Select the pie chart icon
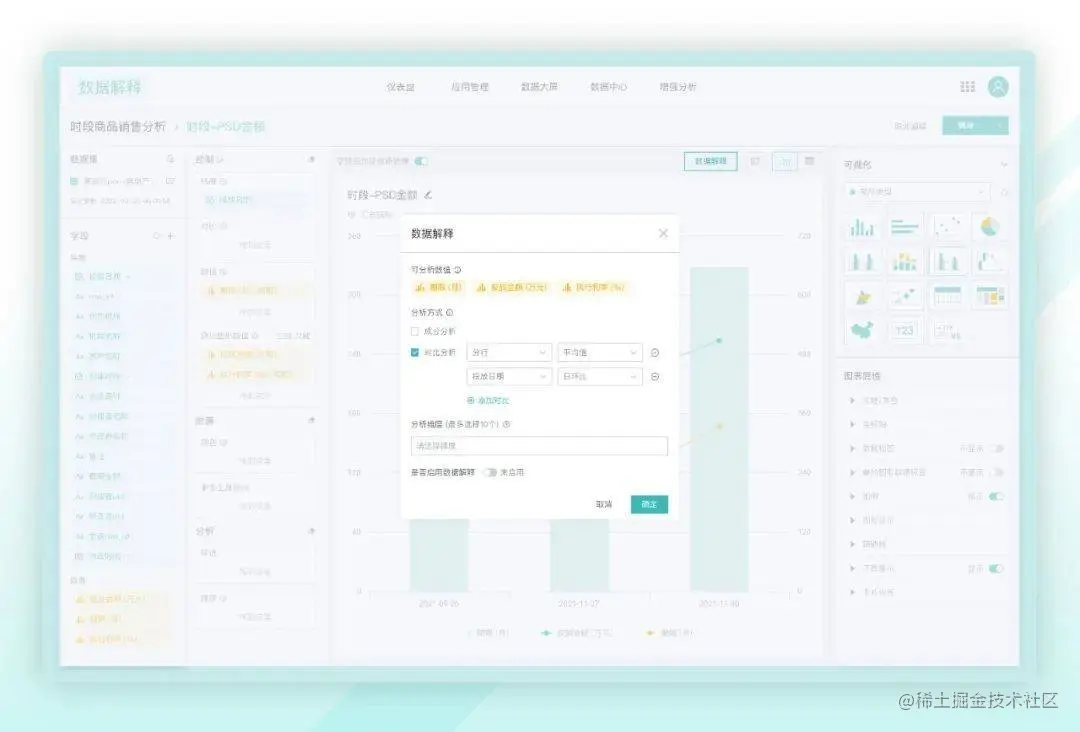 coord(990,227)
